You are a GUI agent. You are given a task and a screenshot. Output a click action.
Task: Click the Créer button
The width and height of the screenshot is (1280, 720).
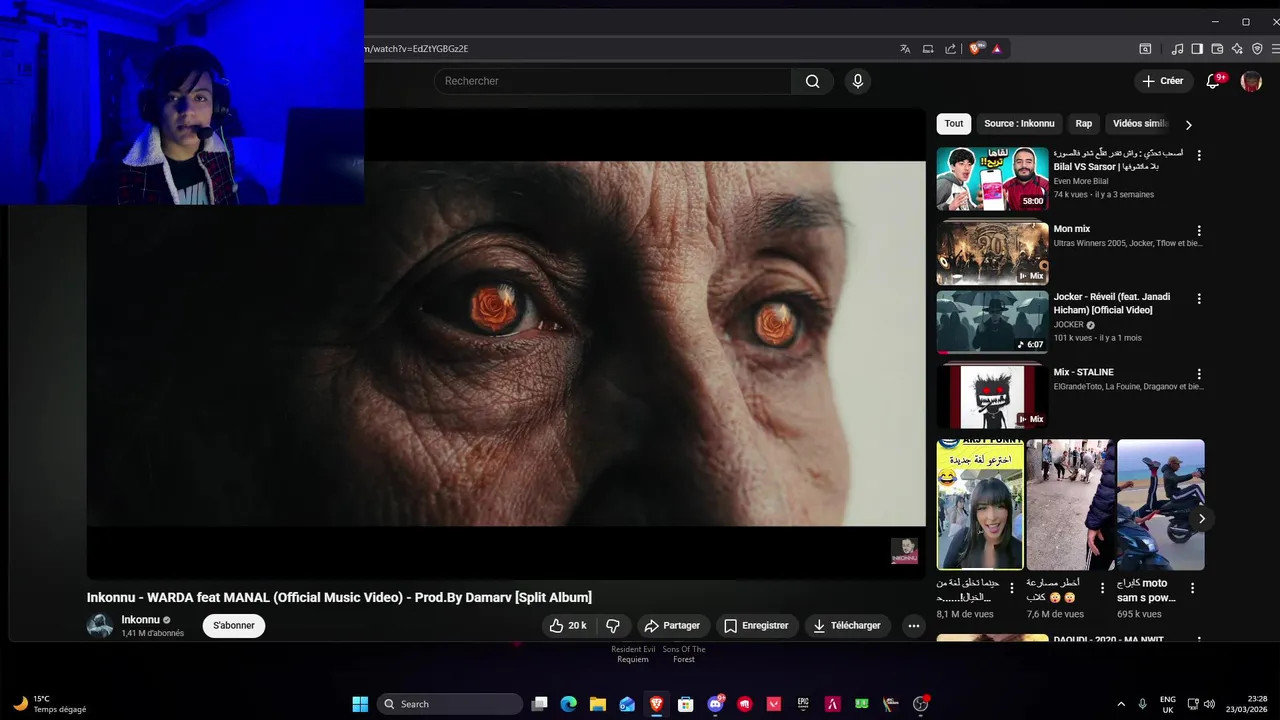click(1164, 81)
